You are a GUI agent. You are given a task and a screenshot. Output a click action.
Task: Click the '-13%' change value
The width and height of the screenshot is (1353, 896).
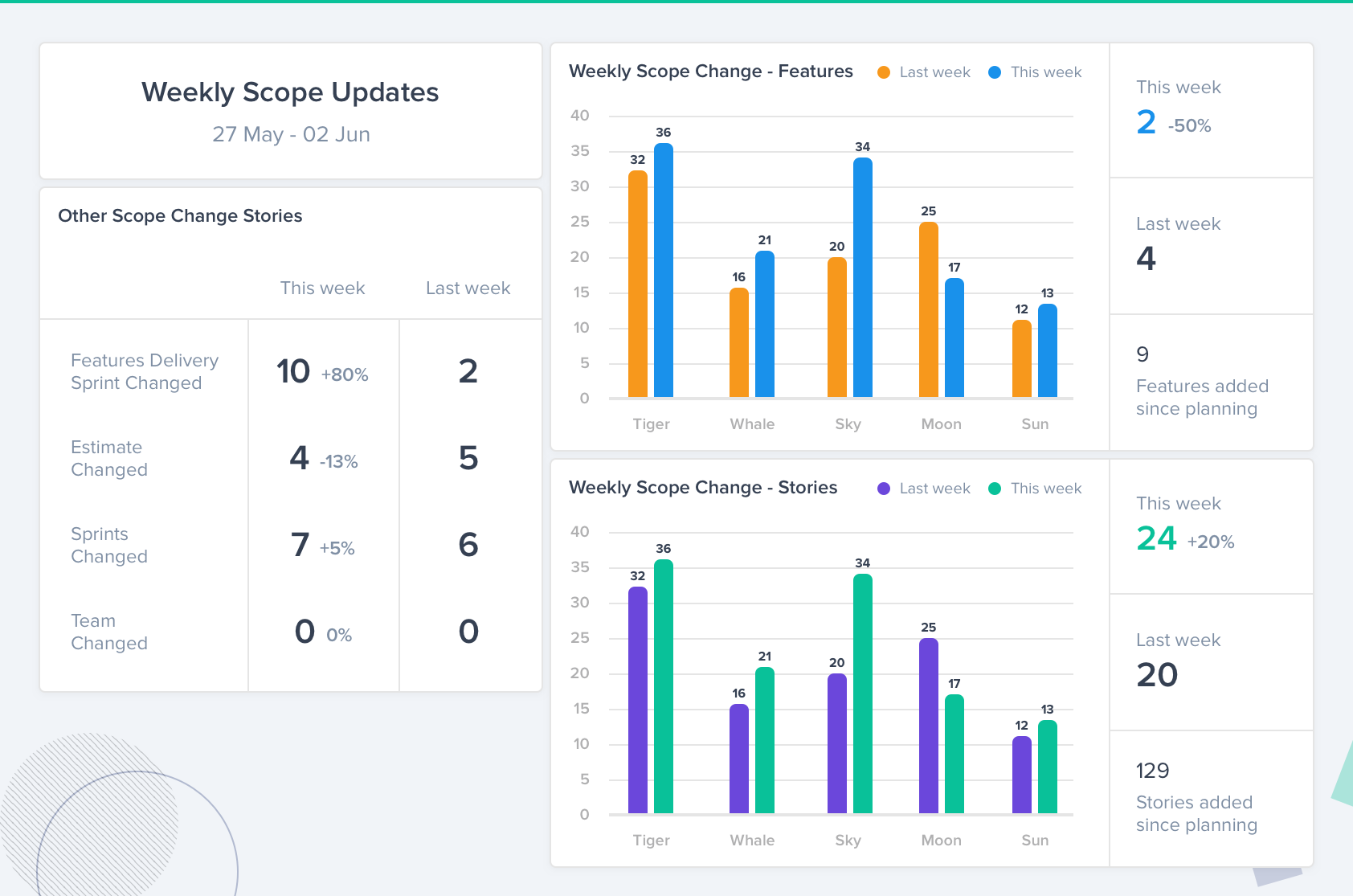pos(338,461)
